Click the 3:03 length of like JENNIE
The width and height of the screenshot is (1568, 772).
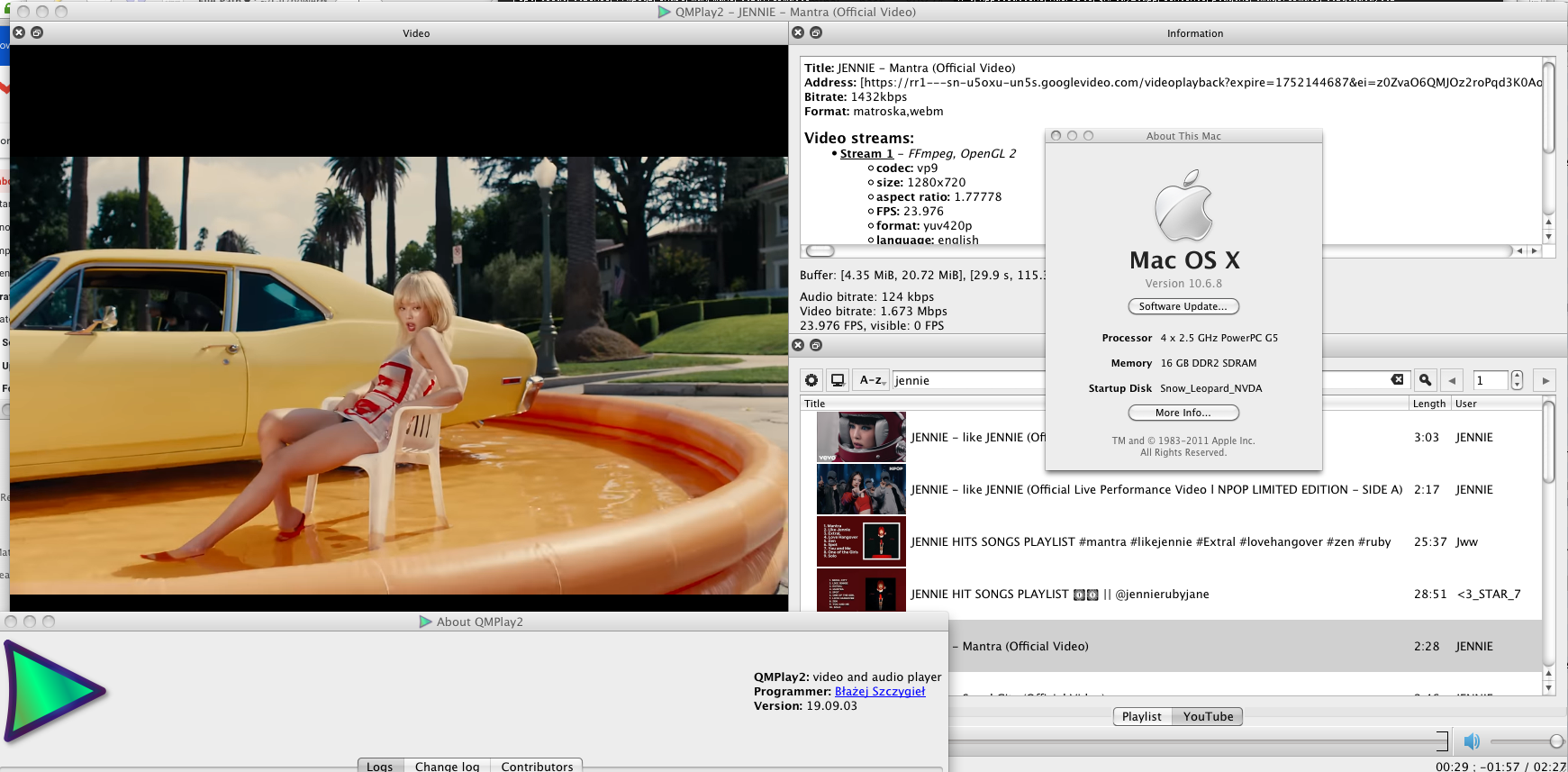pyautogui.click(x=1426, y=437)
